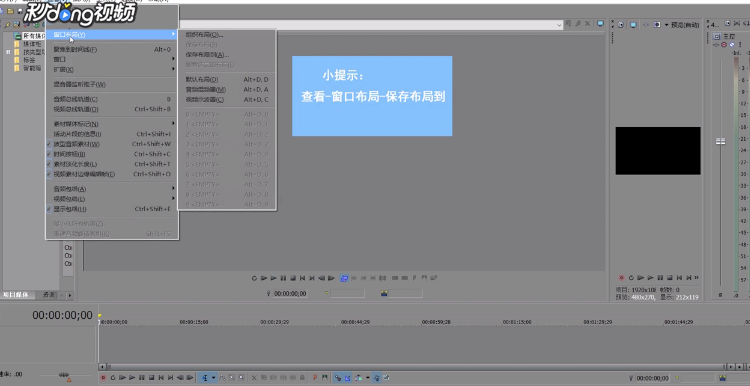Screen dimensions: 750x386
Task: Select 默认布局(D) Alt+D, D layout
Action: 227,79
